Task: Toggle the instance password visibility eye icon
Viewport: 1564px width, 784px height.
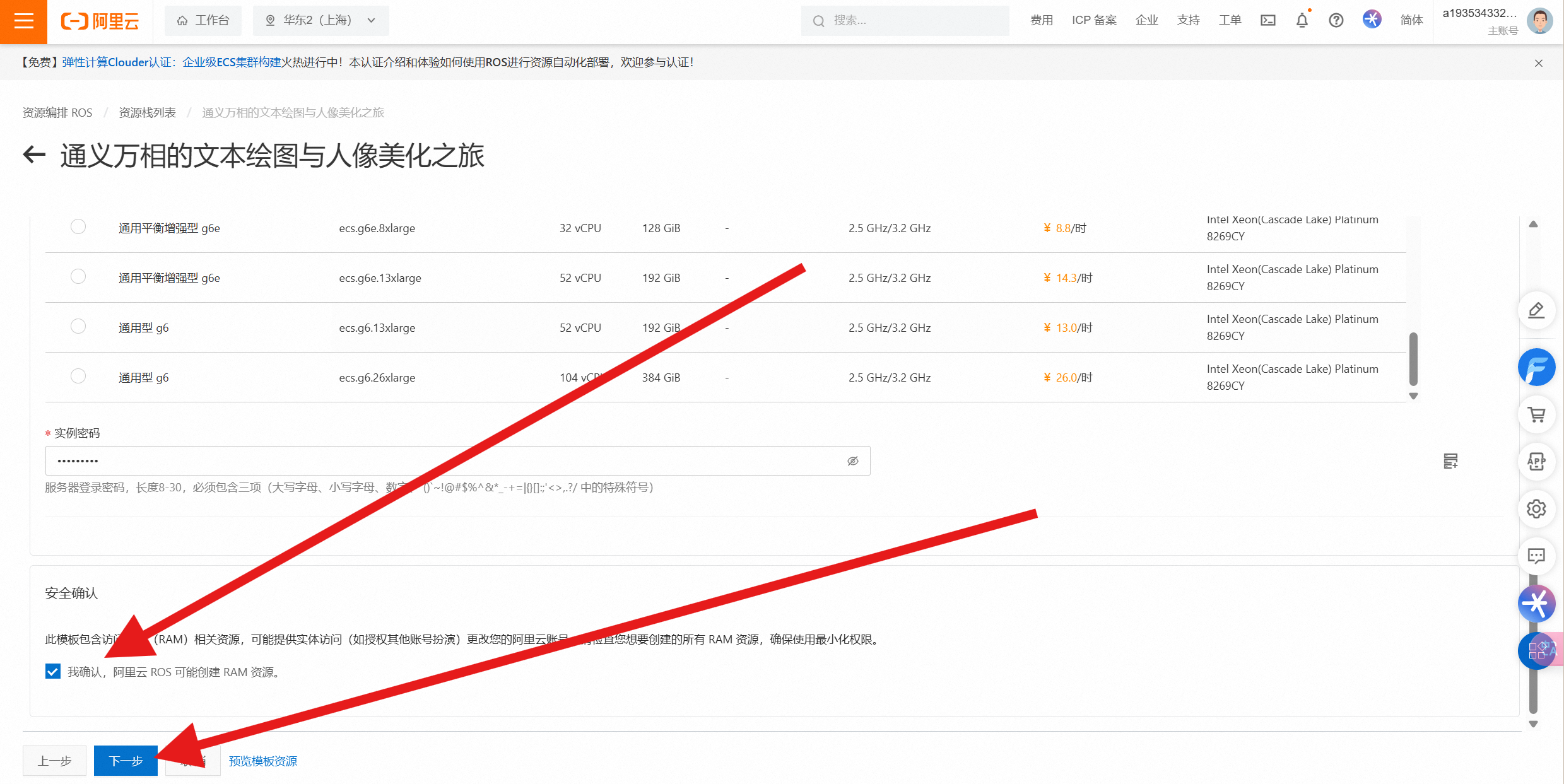Action: 852,461
